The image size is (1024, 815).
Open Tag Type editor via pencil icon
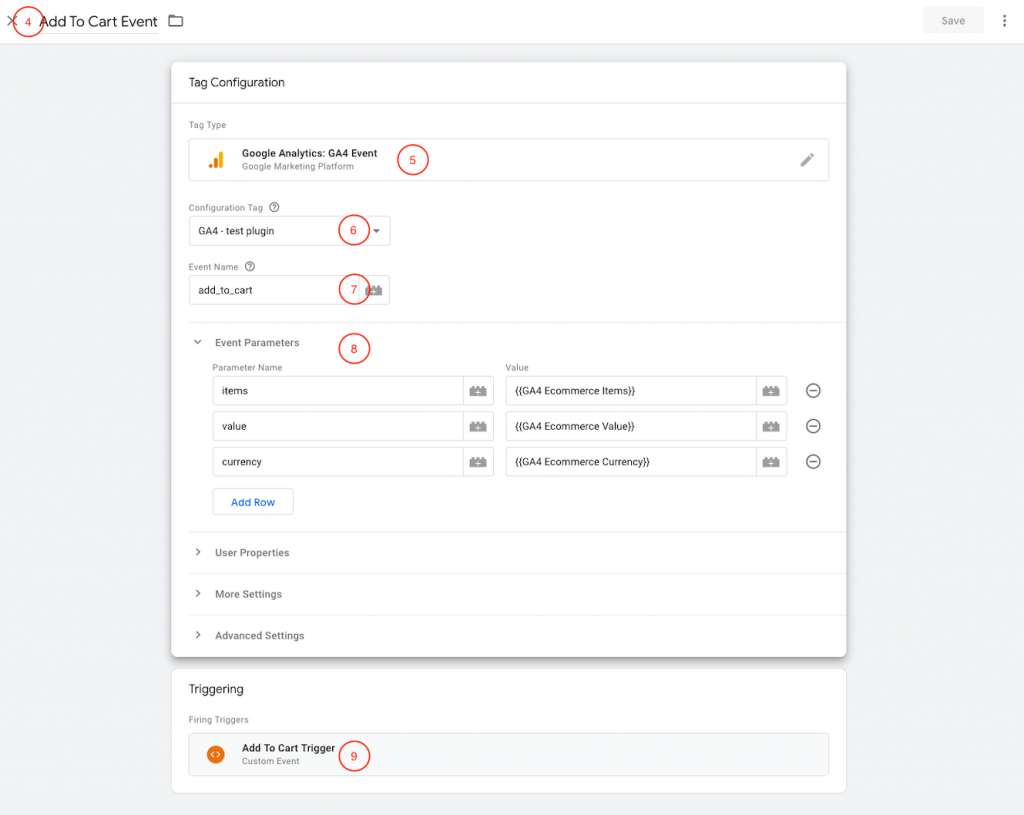(x=808, y=159)
